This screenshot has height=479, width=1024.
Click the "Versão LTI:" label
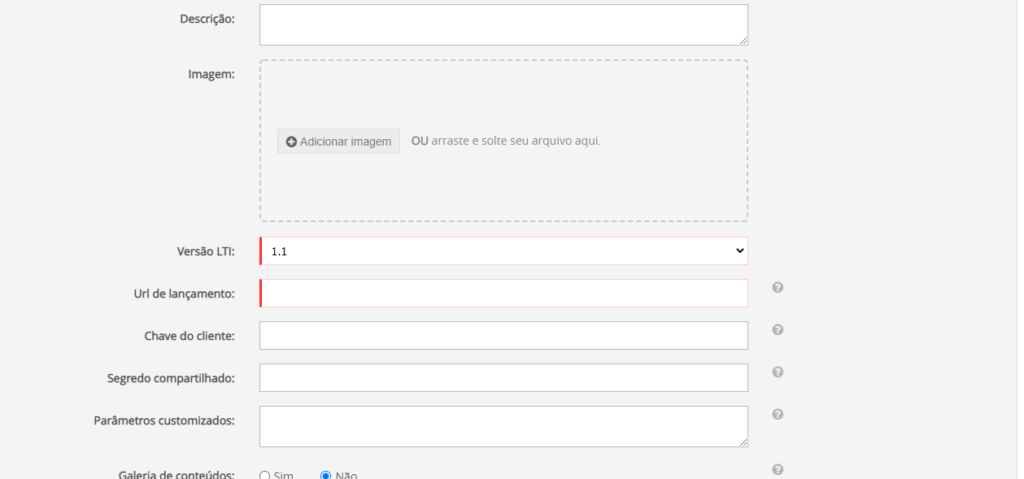[x=205, y=252]
